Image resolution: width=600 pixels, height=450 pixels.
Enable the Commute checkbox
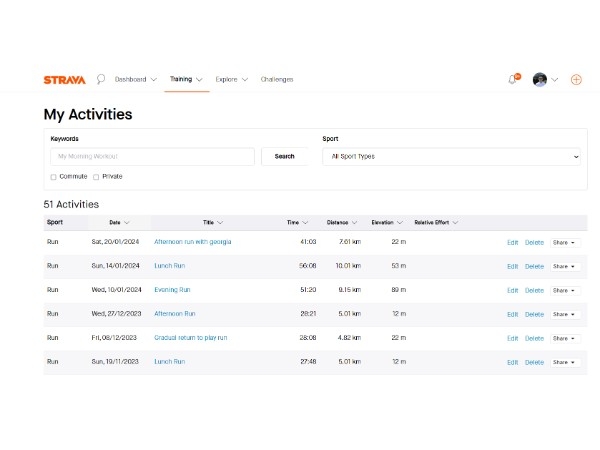pyautogui.click(x=53, y=177)
